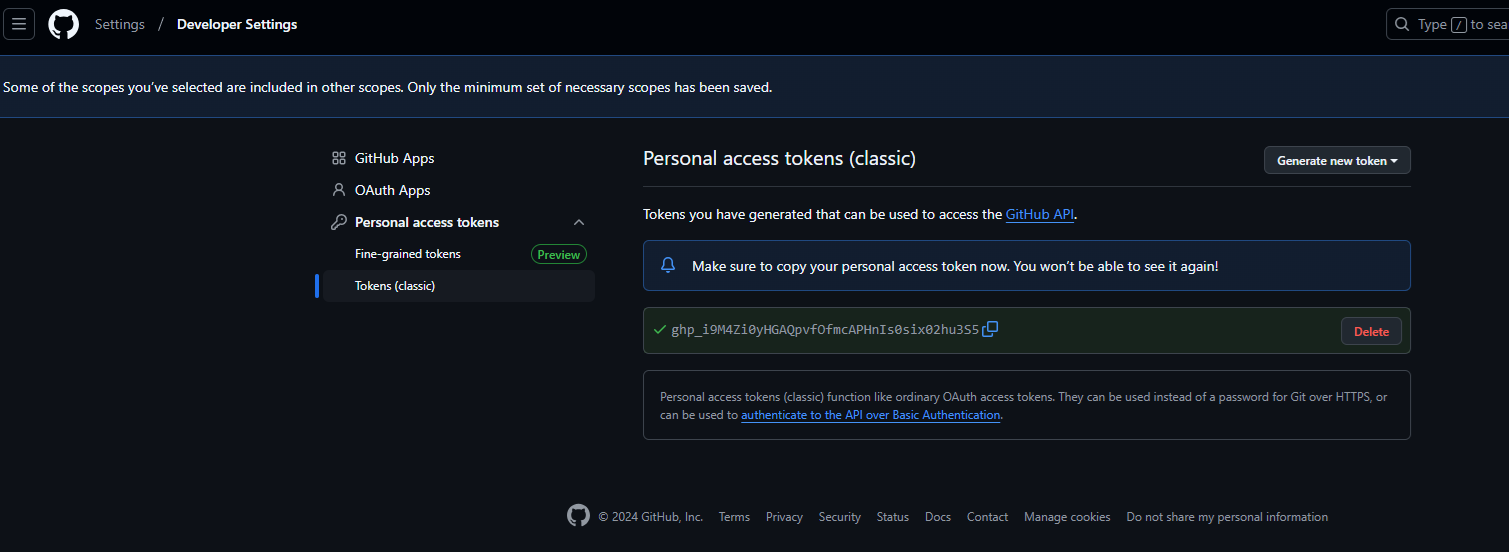Open footer Terms link
This screenshot has height=552, width=1509.
point(734,517)
